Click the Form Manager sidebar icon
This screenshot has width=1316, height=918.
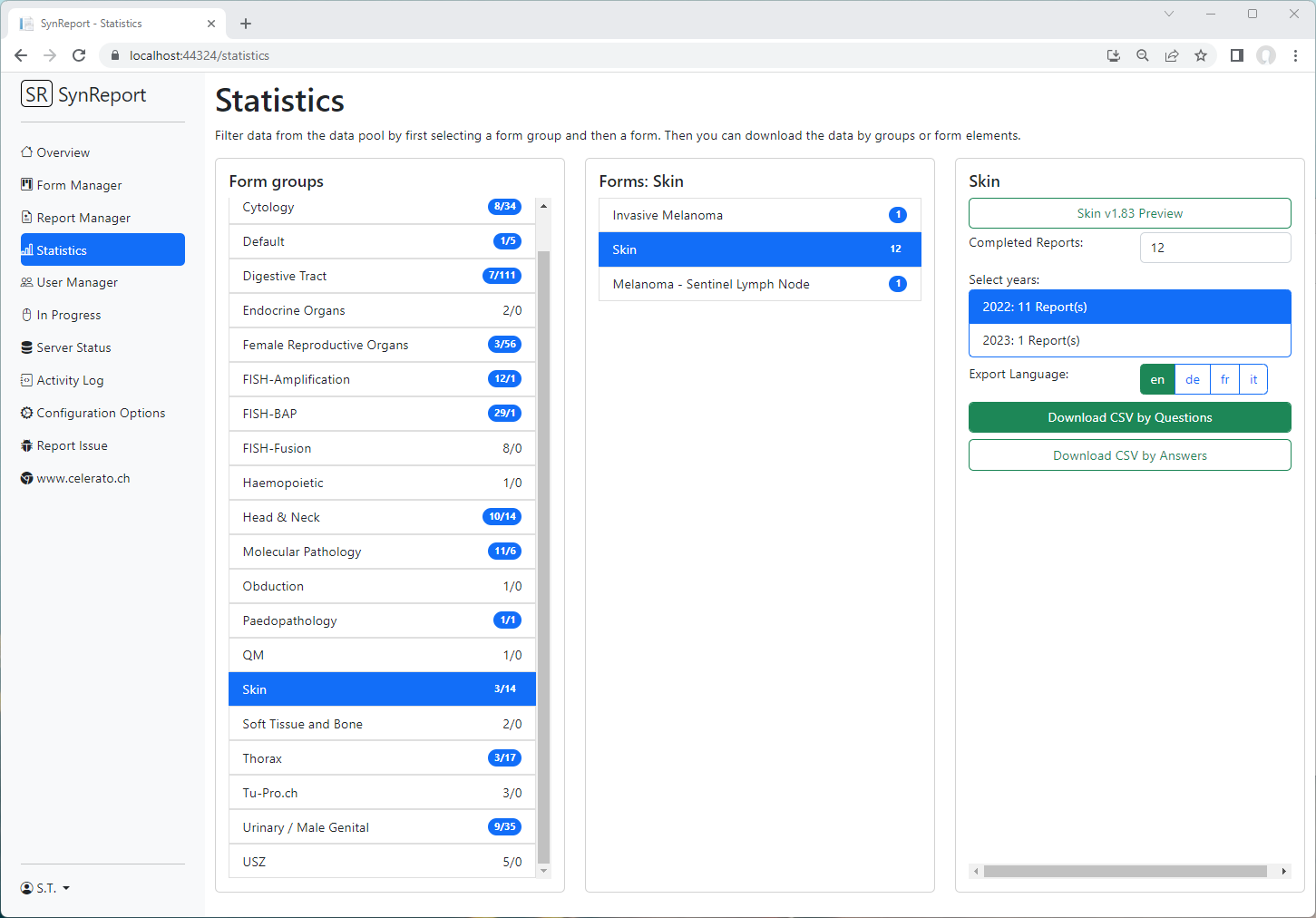(27, 185)
